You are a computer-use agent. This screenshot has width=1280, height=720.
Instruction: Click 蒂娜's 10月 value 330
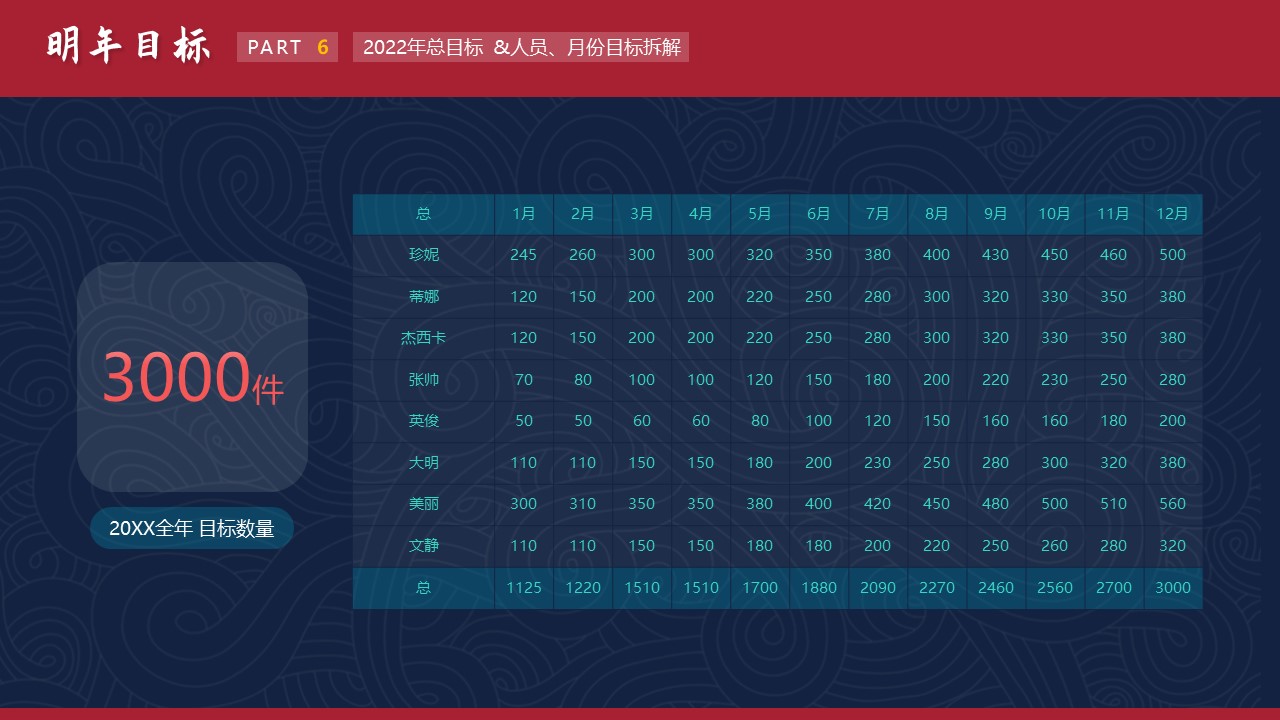(1055, 296)
